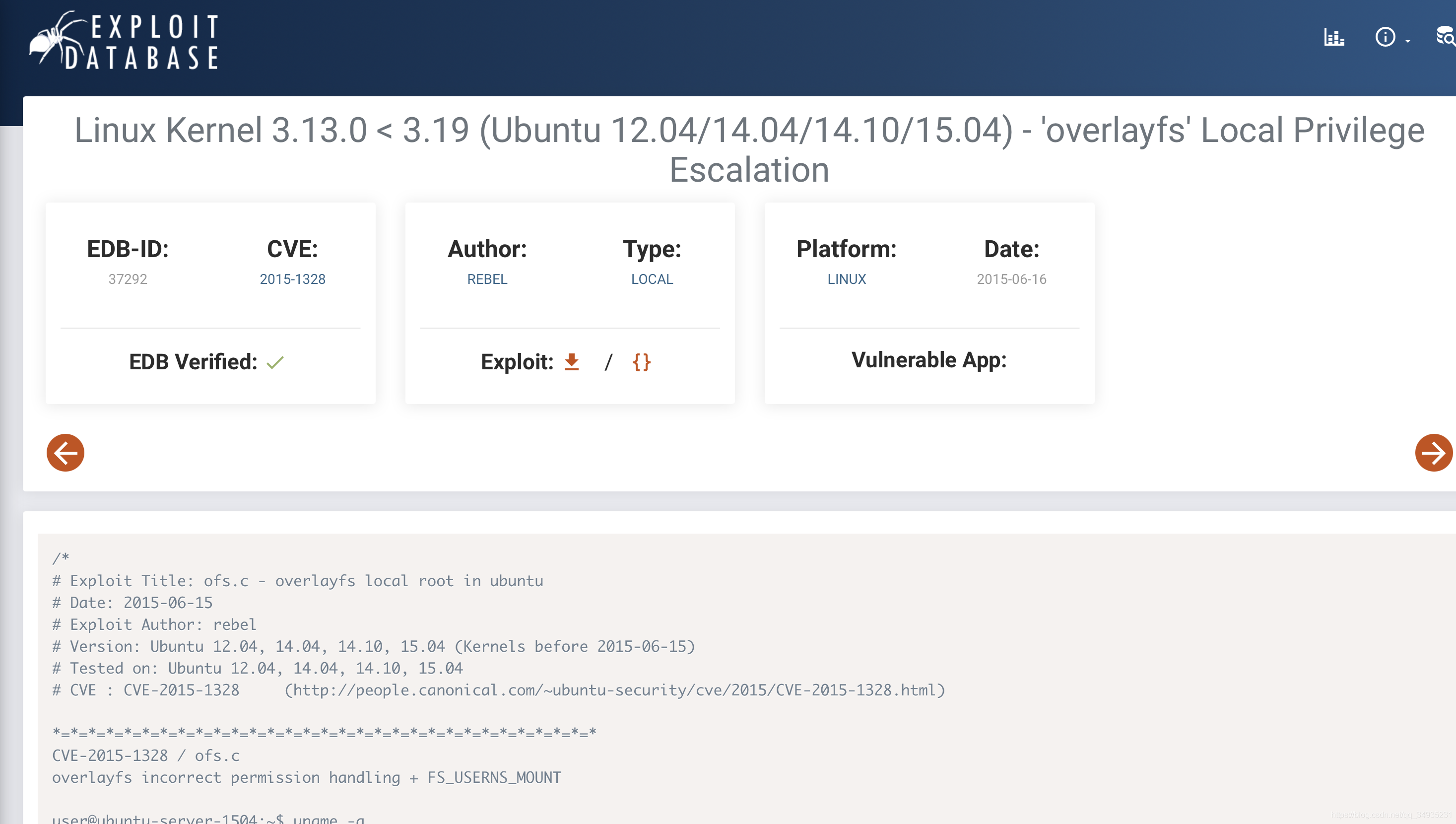Screen dimensions: 1456x824
Task: Go to previous exploit with left arrow
Action: point(65,452)
